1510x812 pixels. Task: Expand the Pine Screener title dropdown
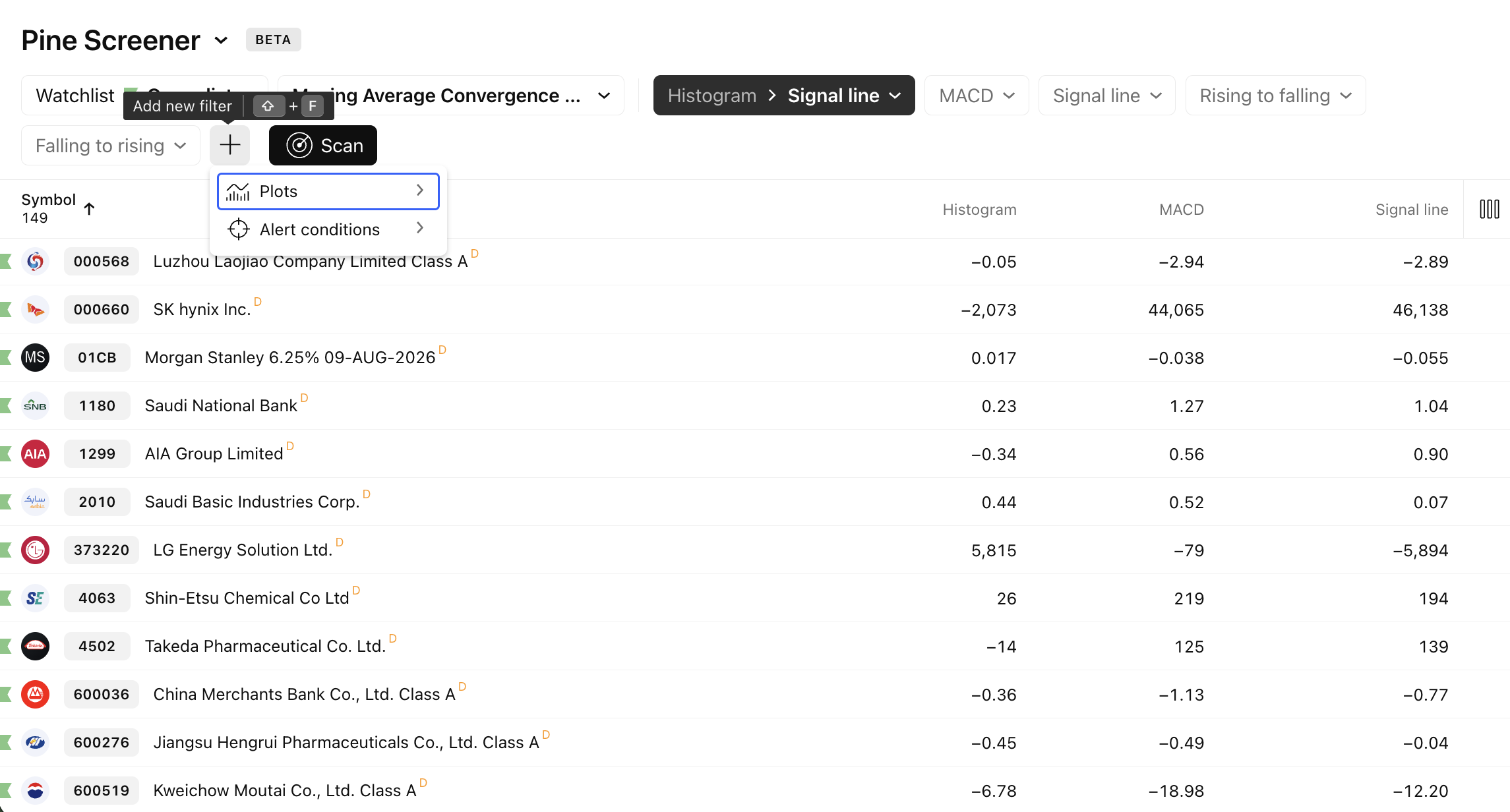tap(221, 41)
